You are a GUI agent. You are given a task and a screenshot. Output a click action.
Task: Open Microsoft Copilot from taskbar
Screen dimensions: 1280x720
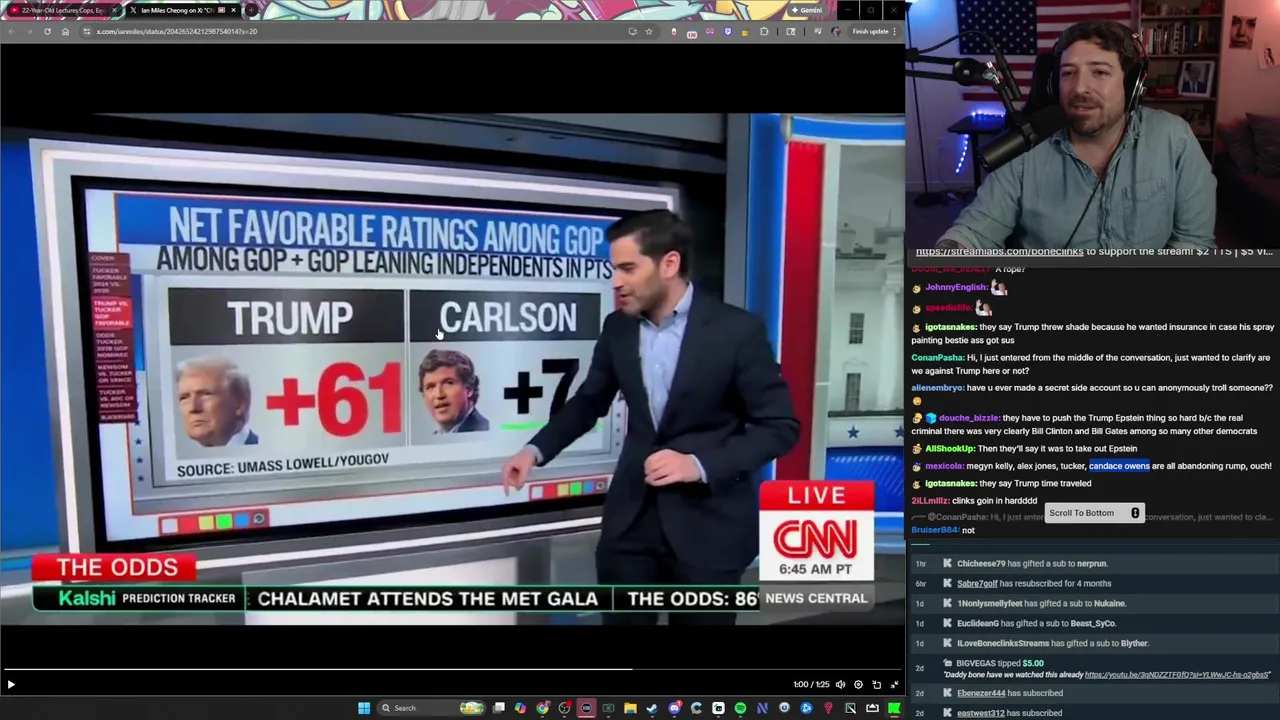[520, 708]
